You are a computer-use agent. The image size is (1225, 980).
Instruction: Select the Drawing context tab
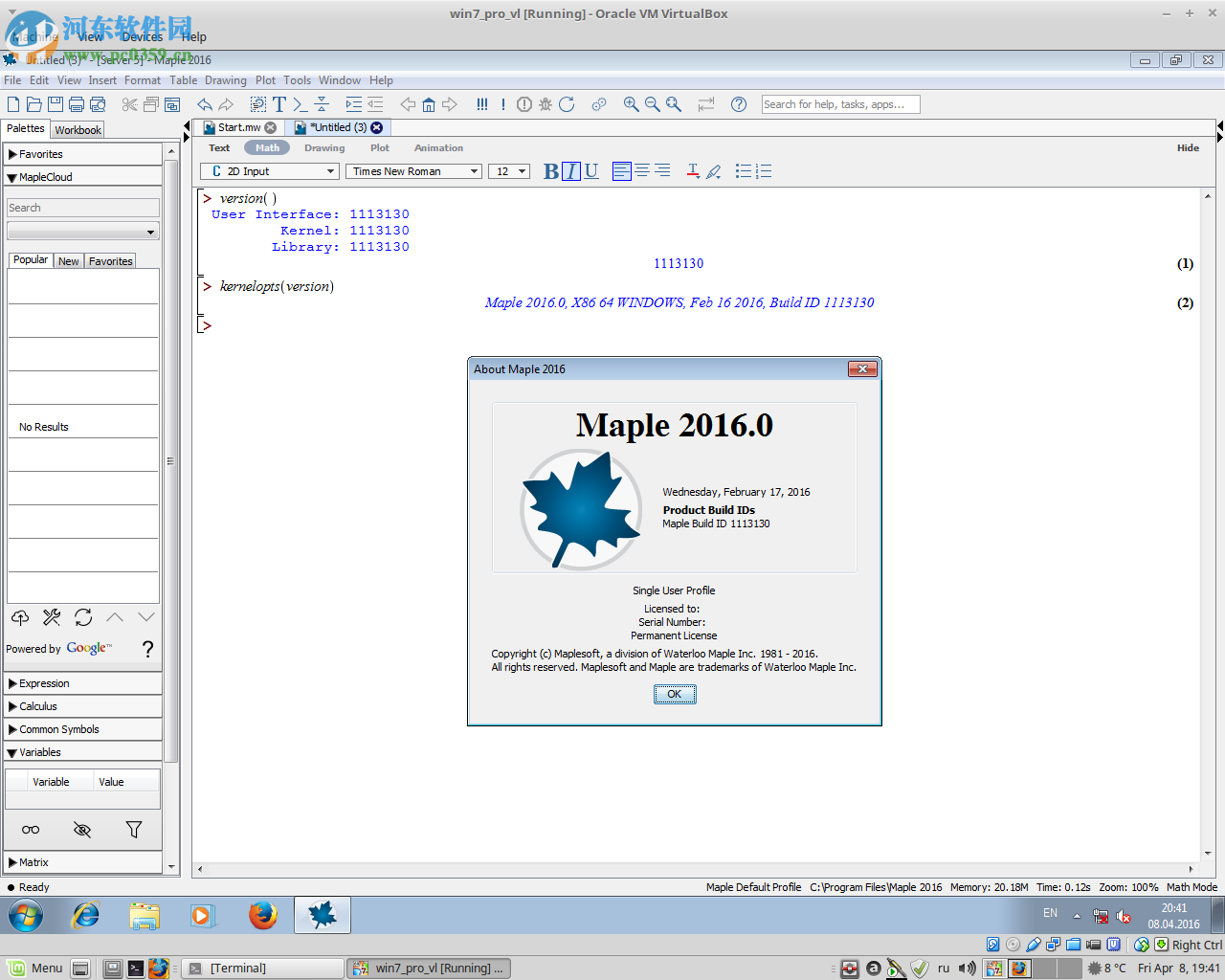[x=324, y=148]
